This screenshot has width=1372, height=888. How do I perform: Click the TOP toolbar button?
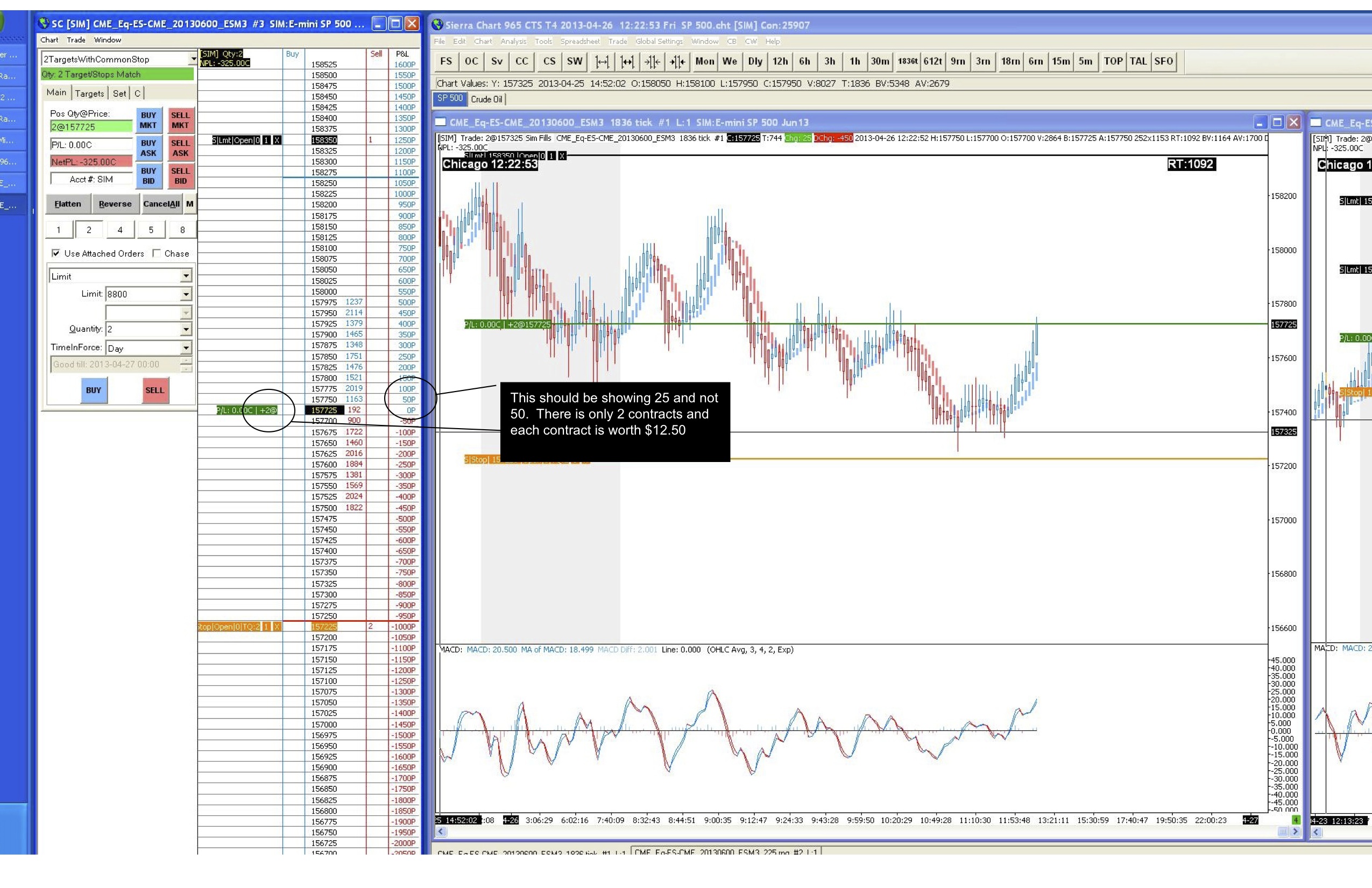1113,61
